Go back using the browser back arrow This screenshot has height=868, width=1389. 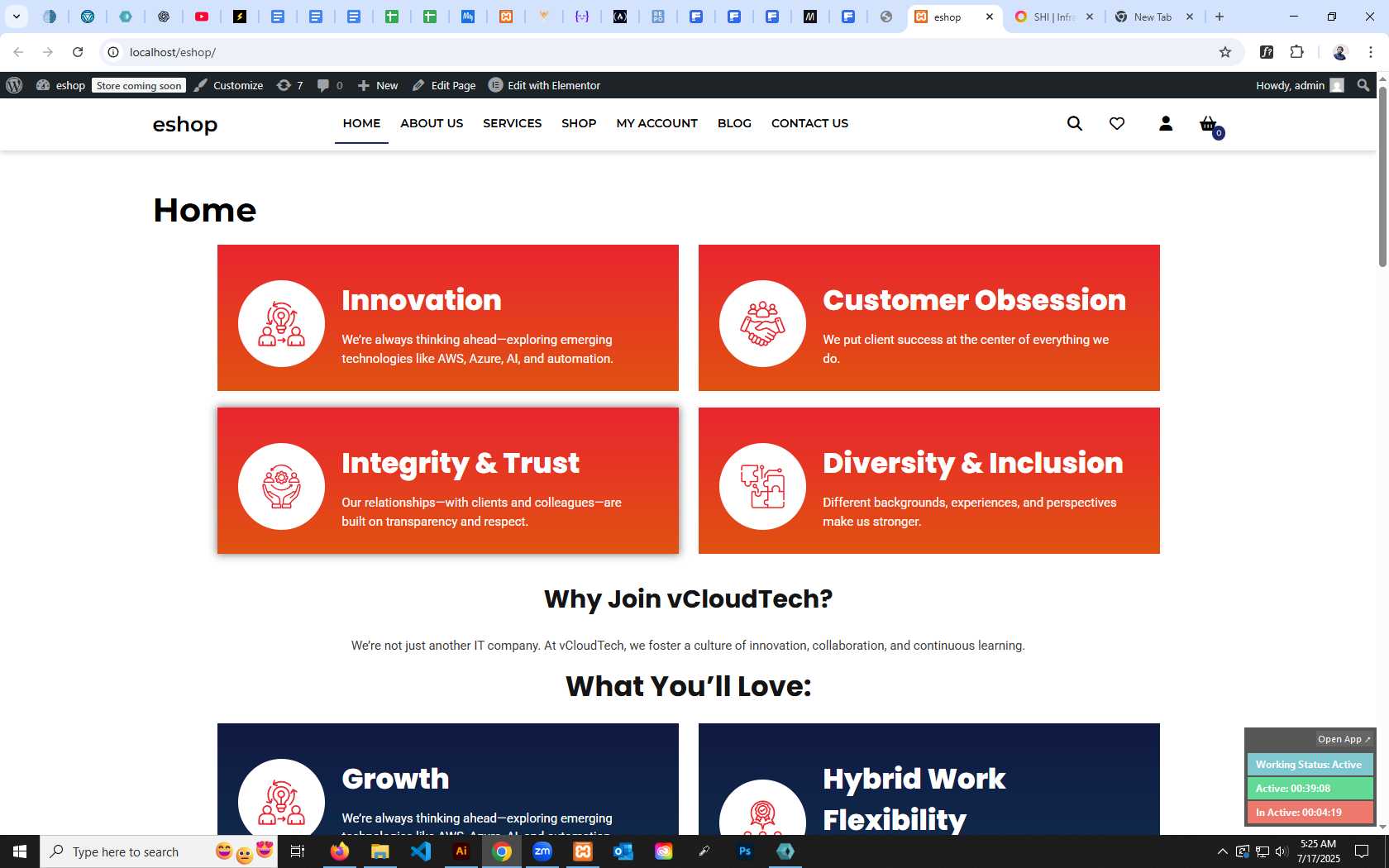tap(18, 52)
